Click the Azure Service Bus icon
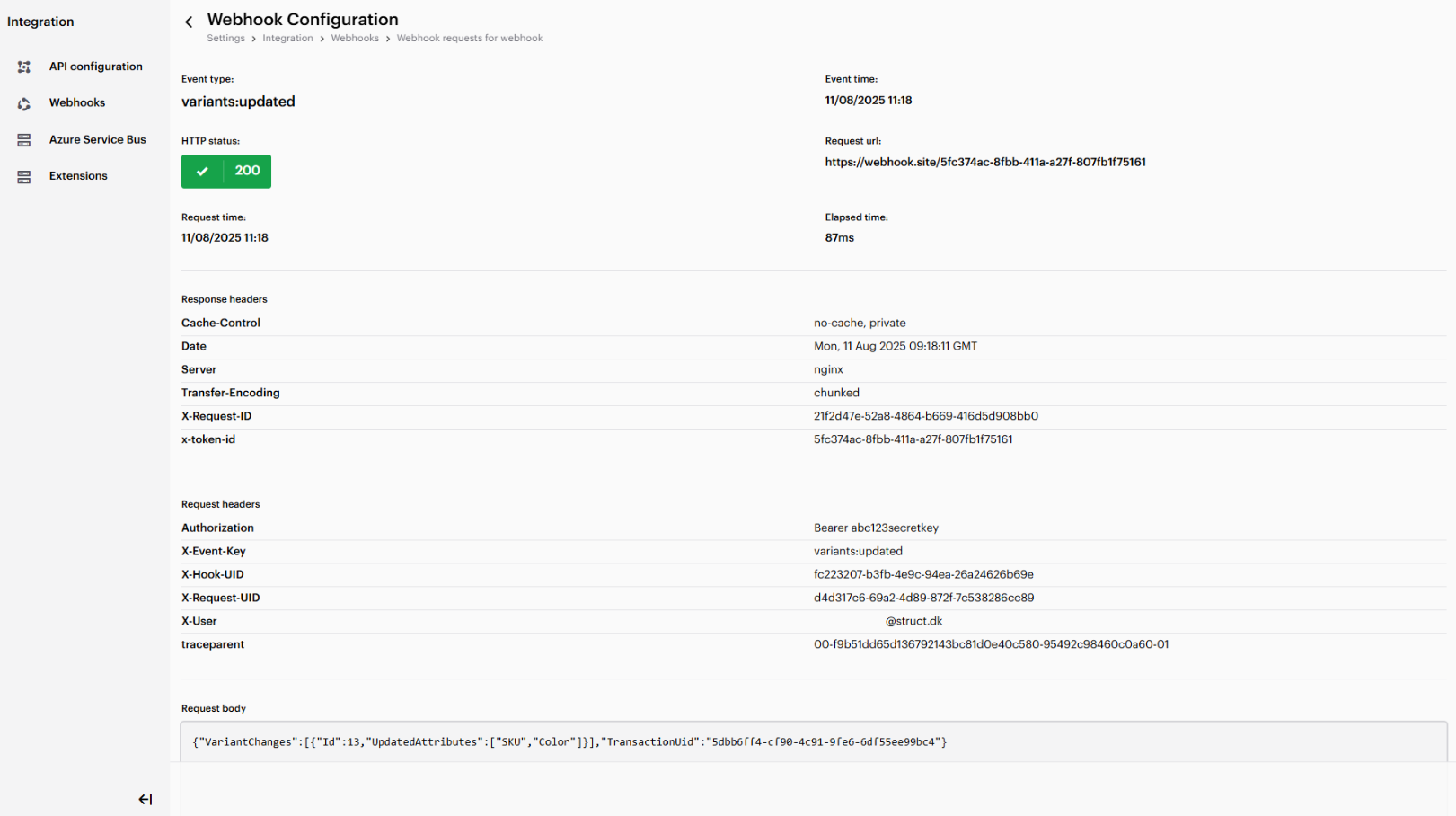 [x=24, y=140]
